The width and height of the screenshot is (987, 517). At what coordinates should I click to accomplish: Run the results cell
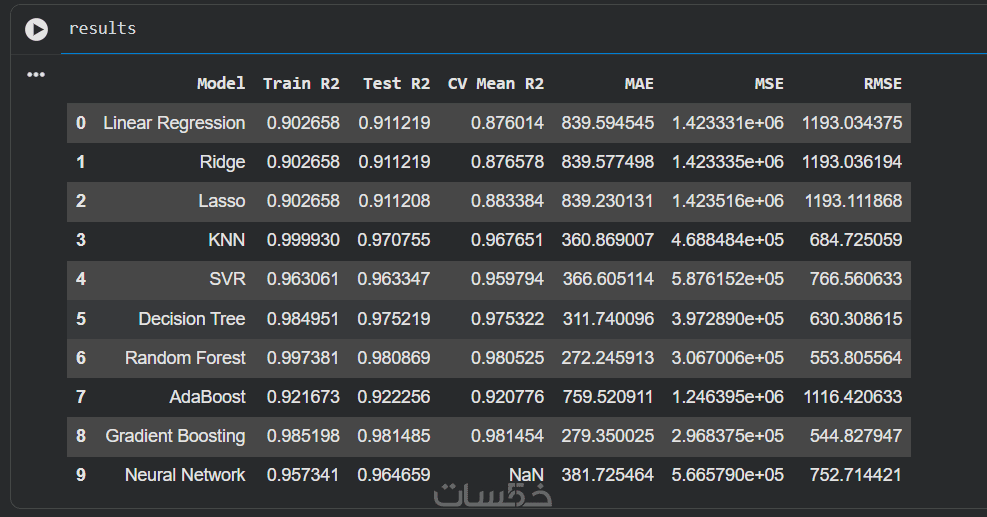point(37,30)
